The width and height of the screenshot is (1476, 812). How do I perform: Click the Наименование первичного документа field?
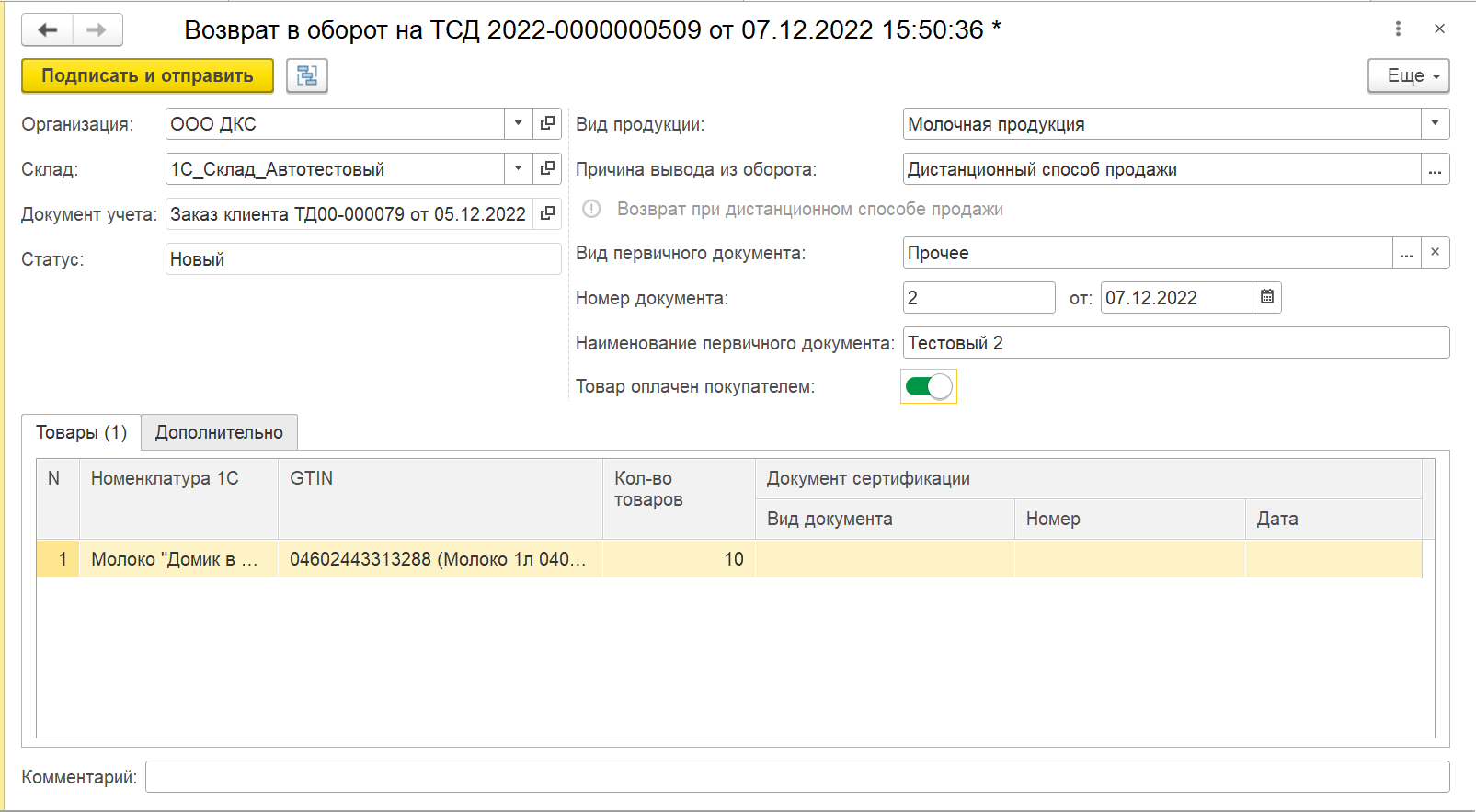[1176, 342]
